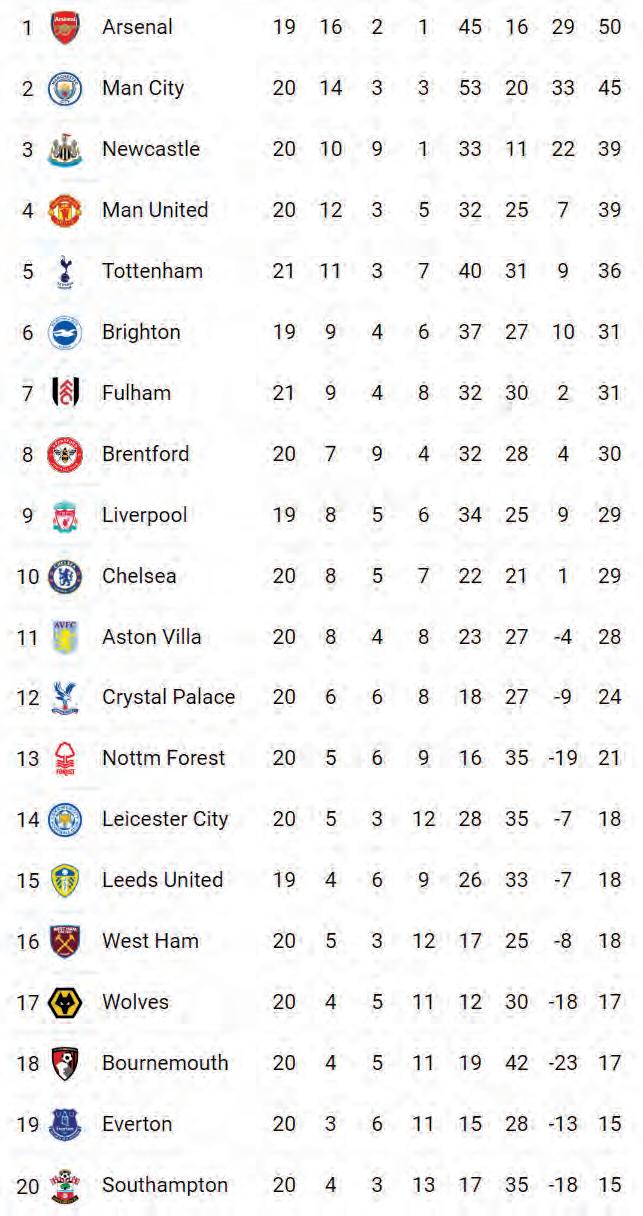Open the Crystal Palace team name

(x=168, y=697)
